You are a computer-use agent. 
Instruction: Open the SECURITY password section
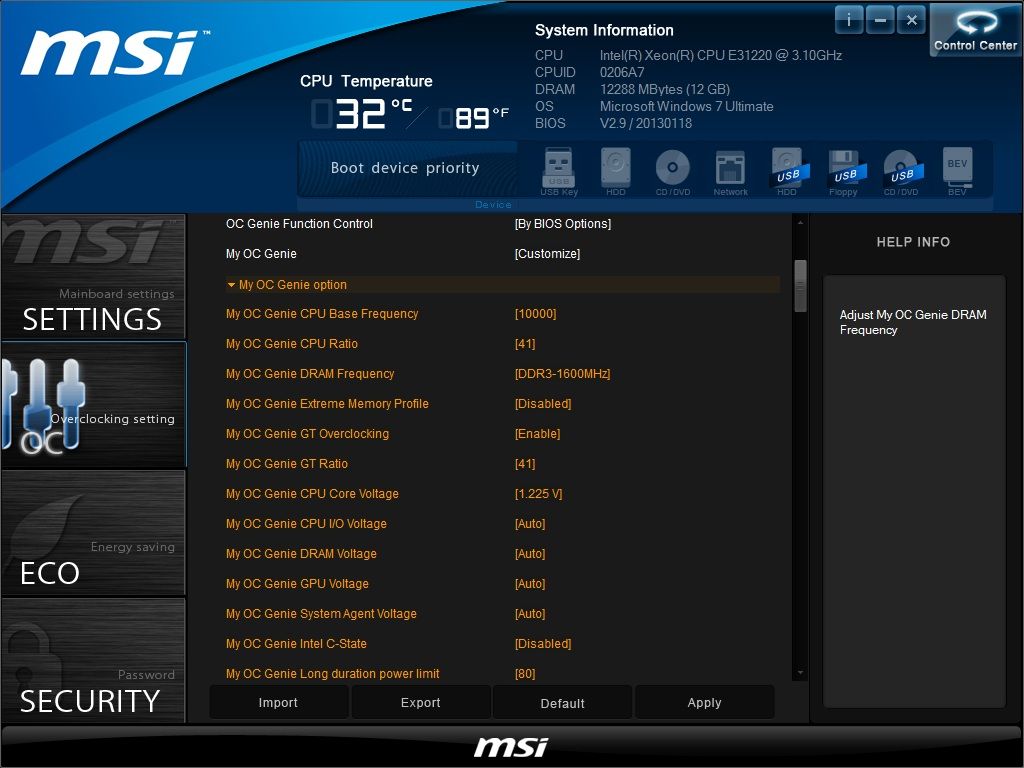93,660
